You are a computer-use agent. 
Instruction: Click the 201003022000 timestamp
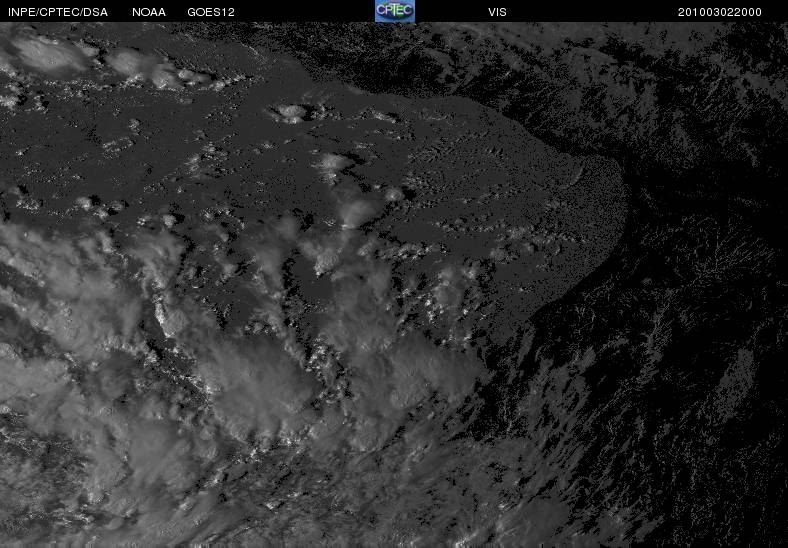click(720, 12)
